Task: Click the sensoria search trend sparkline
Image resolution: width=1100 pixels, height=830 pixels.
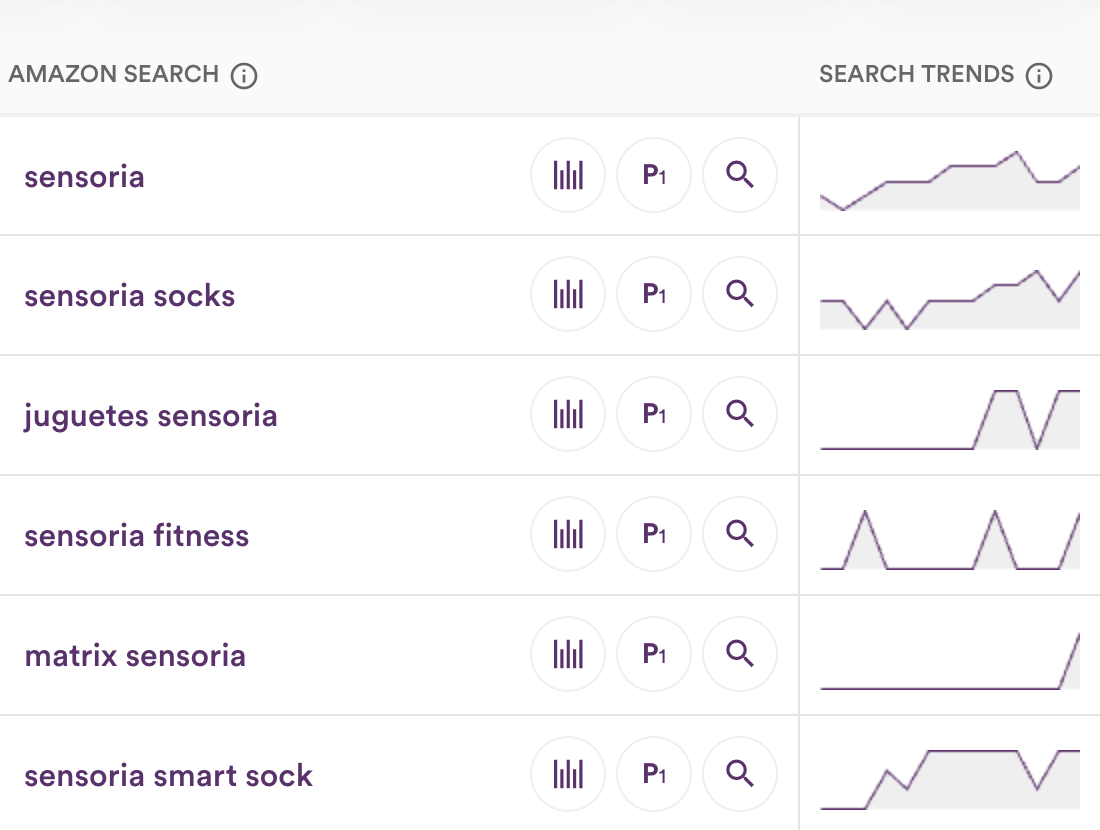Action: click(x=950, y=180)
